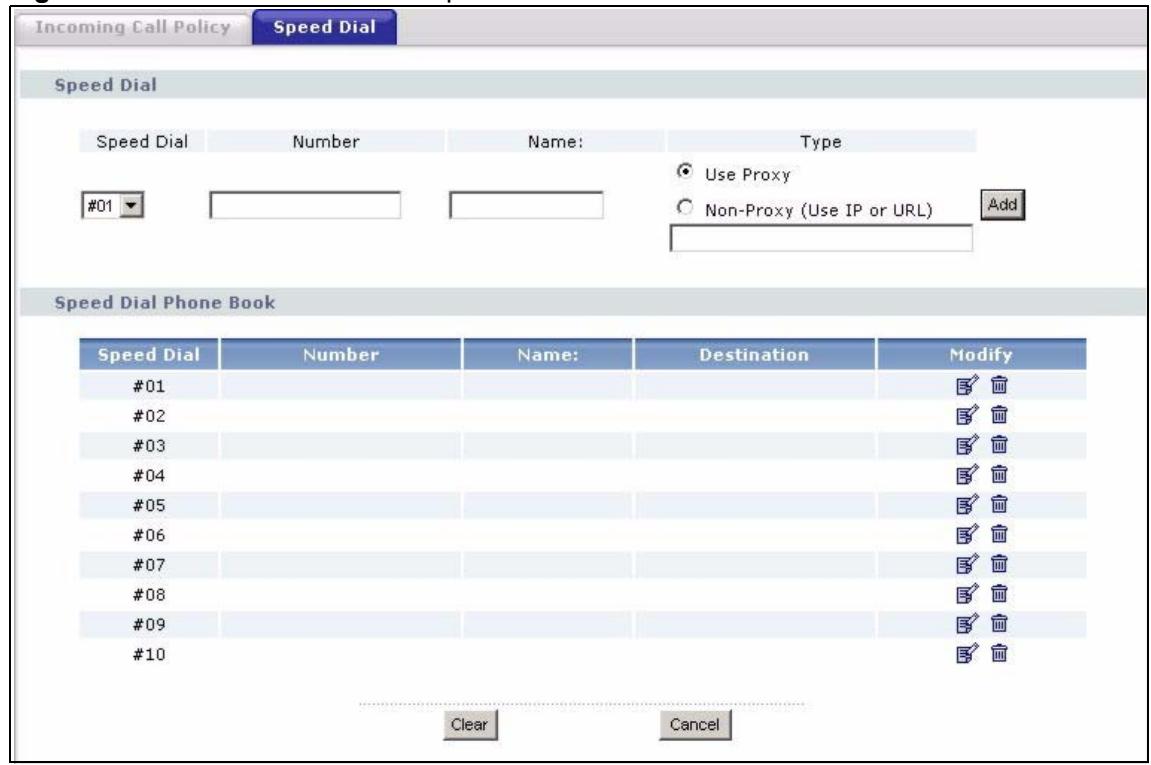This screenshot has height=765, width=1151.
Task: Delete speed dial entry #01
Action: tap(999, 385)
